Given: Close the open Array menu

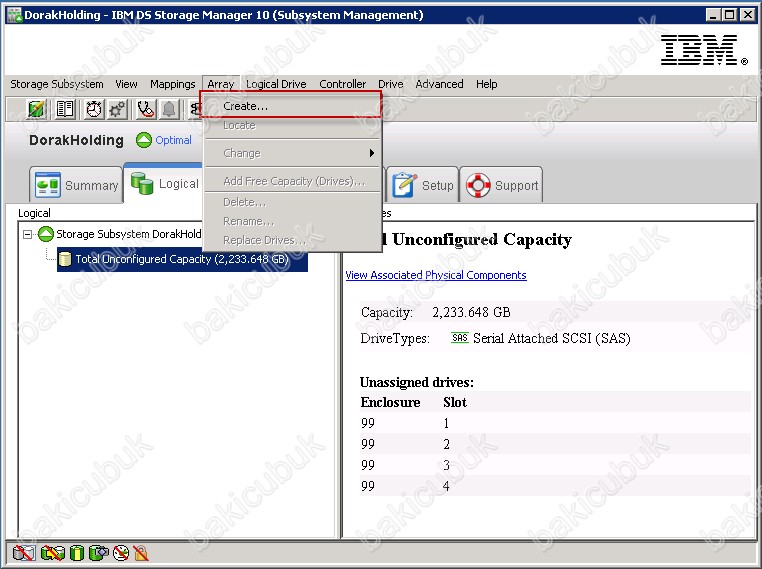Looking at the screenshot, I should point(221,84).
